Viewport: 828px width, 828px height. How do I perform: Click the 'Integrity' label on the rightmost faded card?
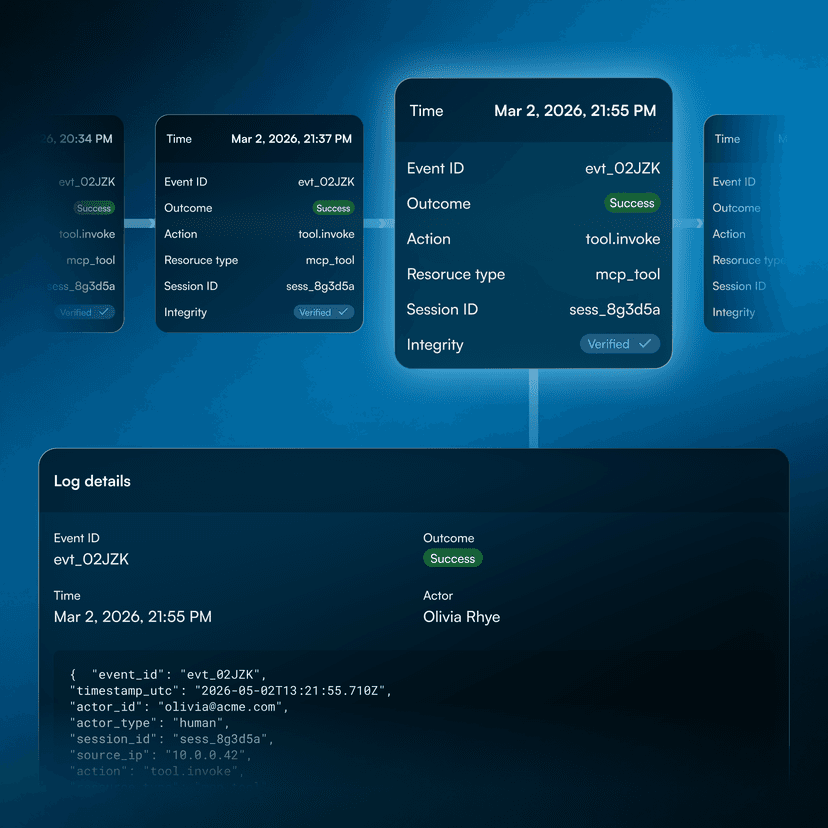(733, 313)
